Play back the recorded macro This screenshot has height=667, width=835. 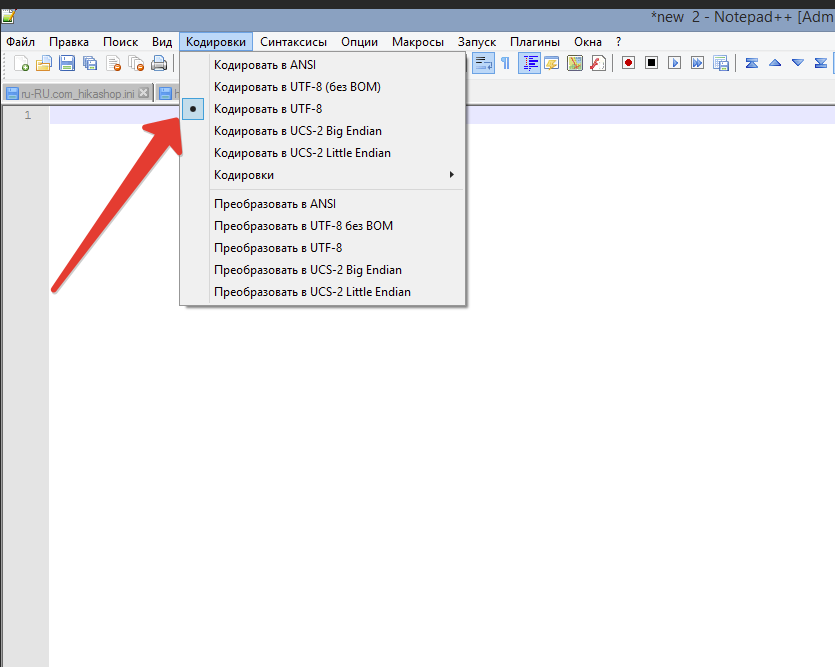click(674, 63)
